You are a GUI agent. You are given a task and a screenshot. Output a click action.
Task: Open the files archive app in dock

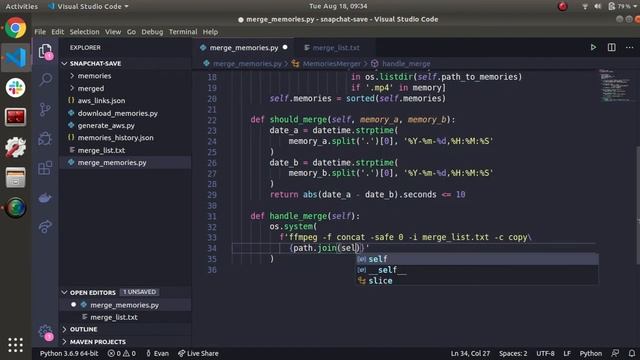[16, 178]
